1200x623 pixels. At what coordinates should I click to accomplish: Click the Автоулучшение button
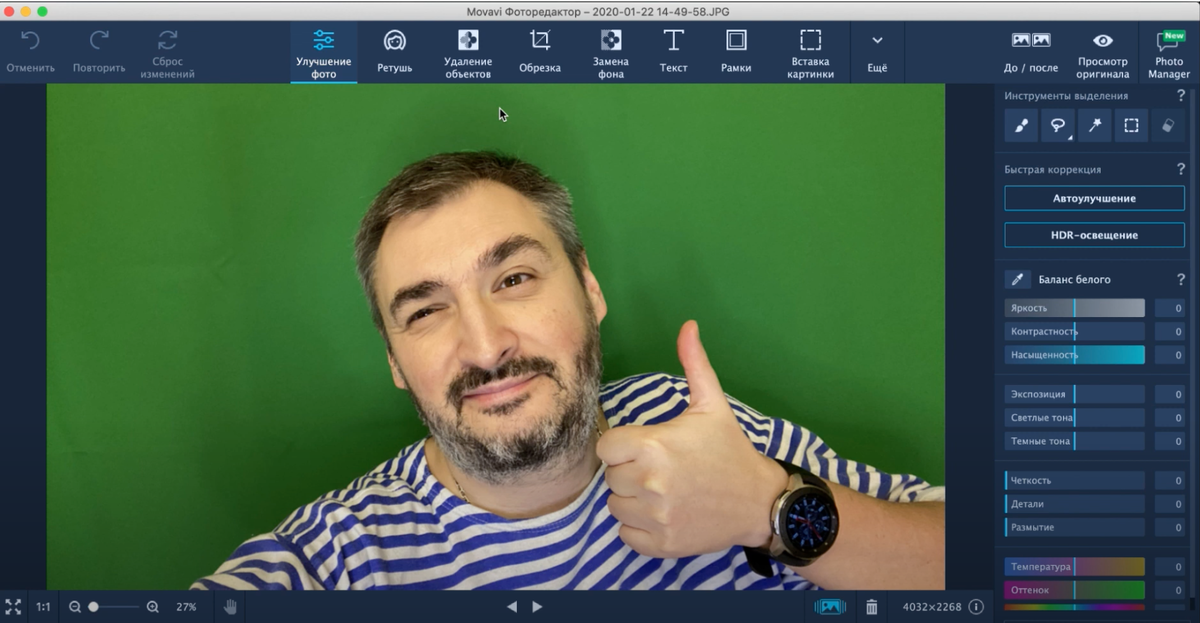(1094, 198)
